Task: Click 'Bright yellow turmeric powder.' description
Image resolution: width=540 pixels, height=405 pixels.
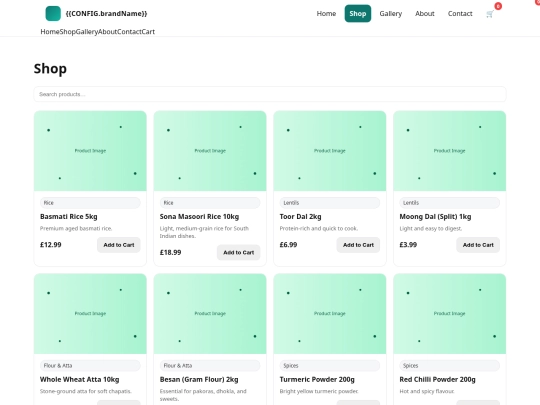Action: (319, 391)
